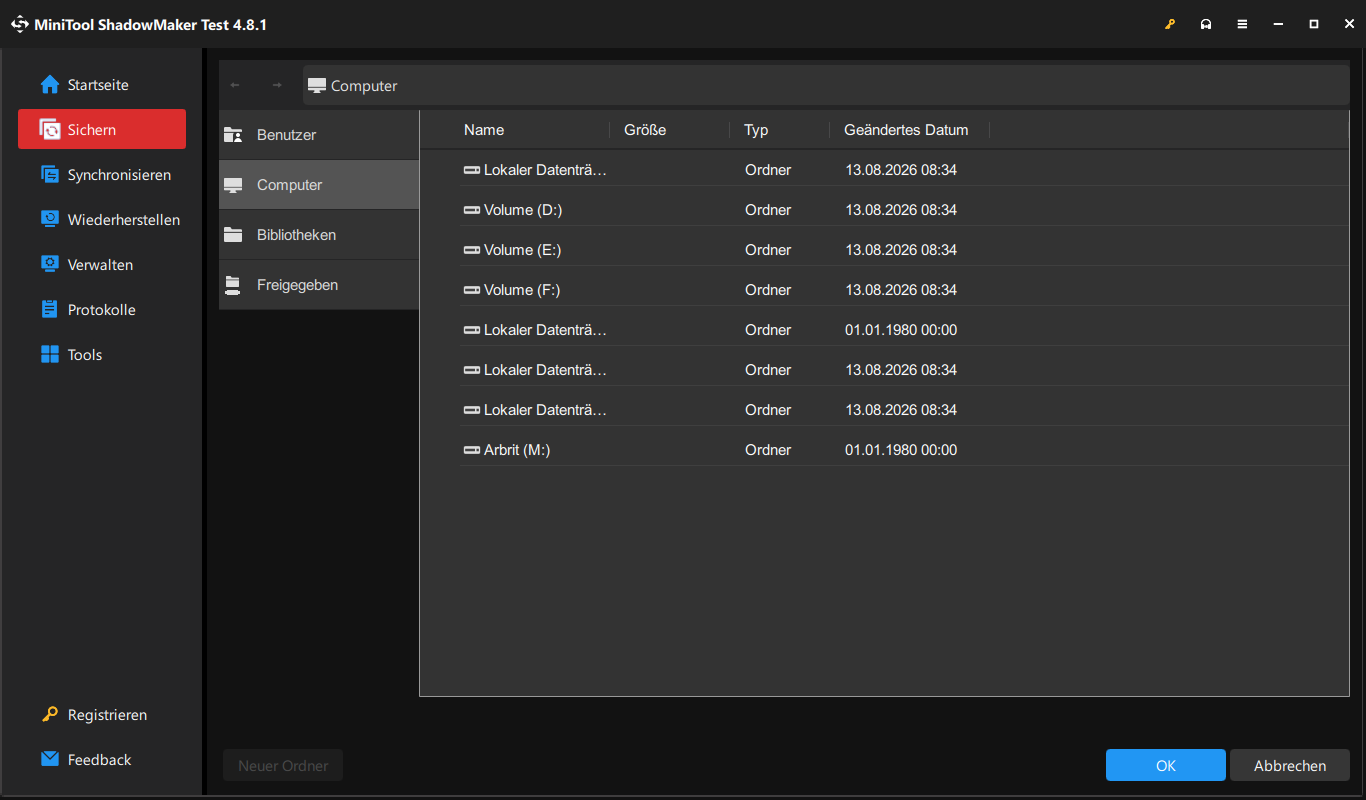Select the Arbrit (M:) drive row
This screenshot has height=800, width=1366.
coord(904,450)
